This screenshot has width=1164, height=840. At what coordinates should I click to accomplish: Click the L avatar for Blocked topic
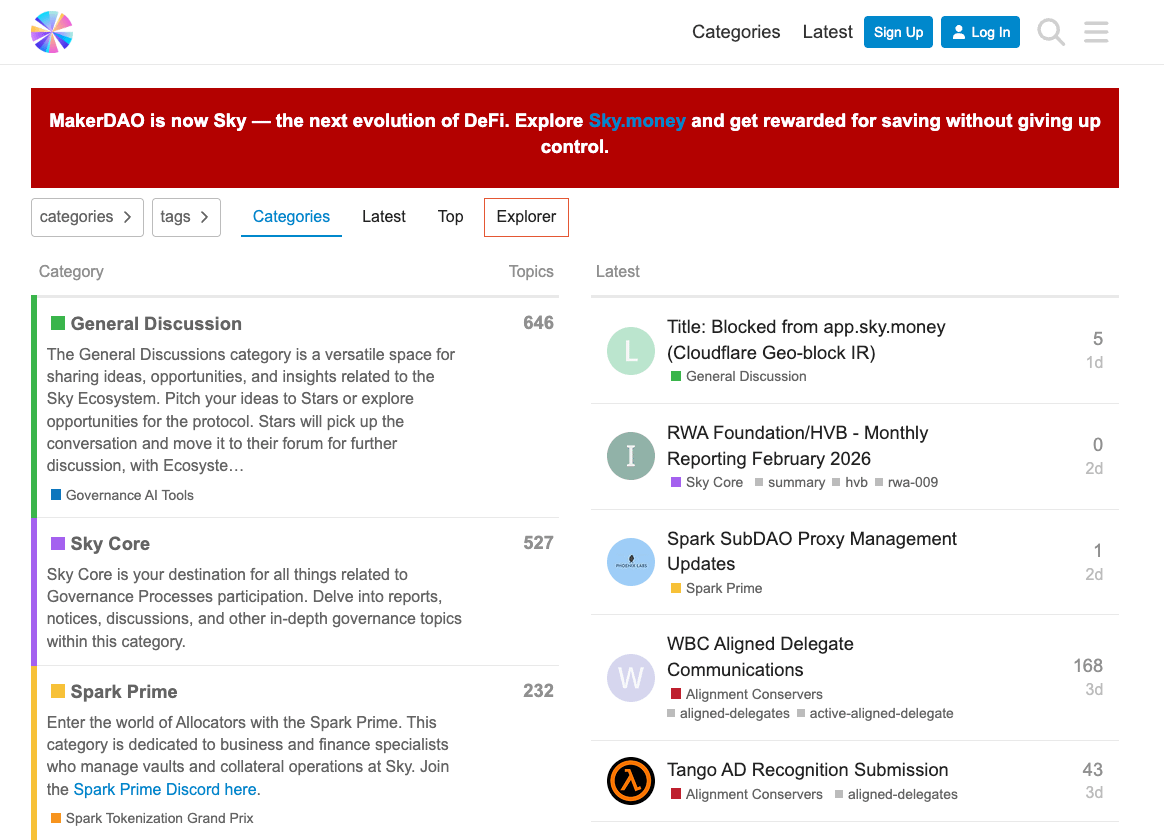point(630,350)
